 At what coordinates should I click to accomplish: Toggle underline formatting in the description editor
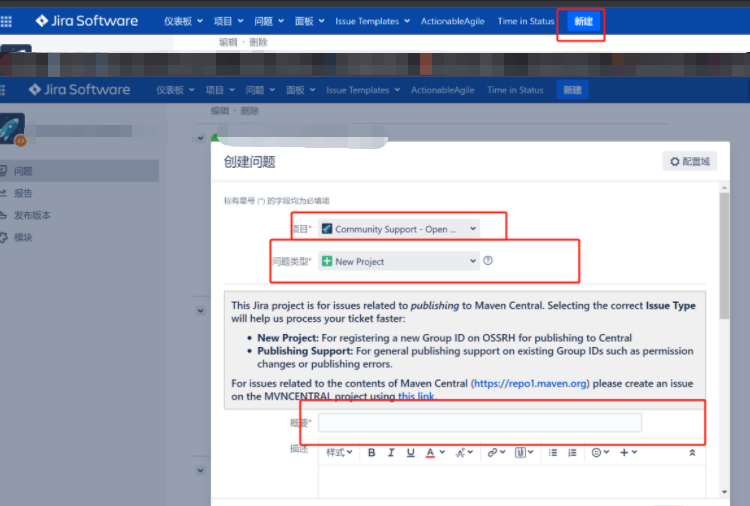[410, 452]
